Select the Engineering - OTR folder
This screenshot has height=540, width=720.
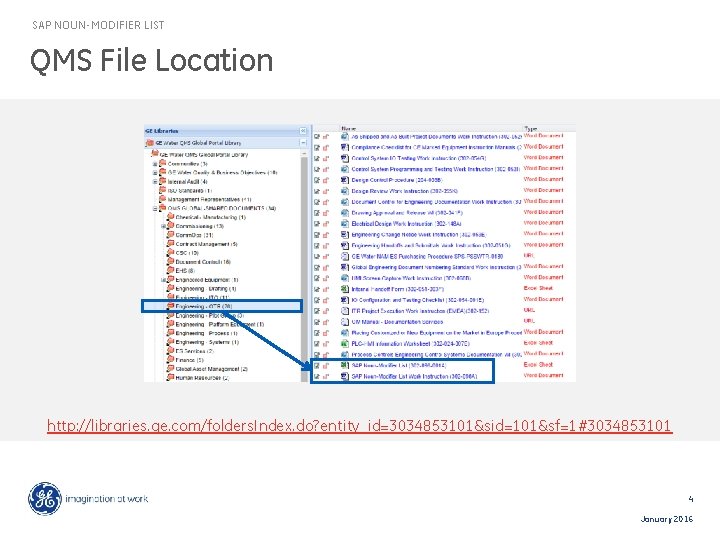(204, 306)
